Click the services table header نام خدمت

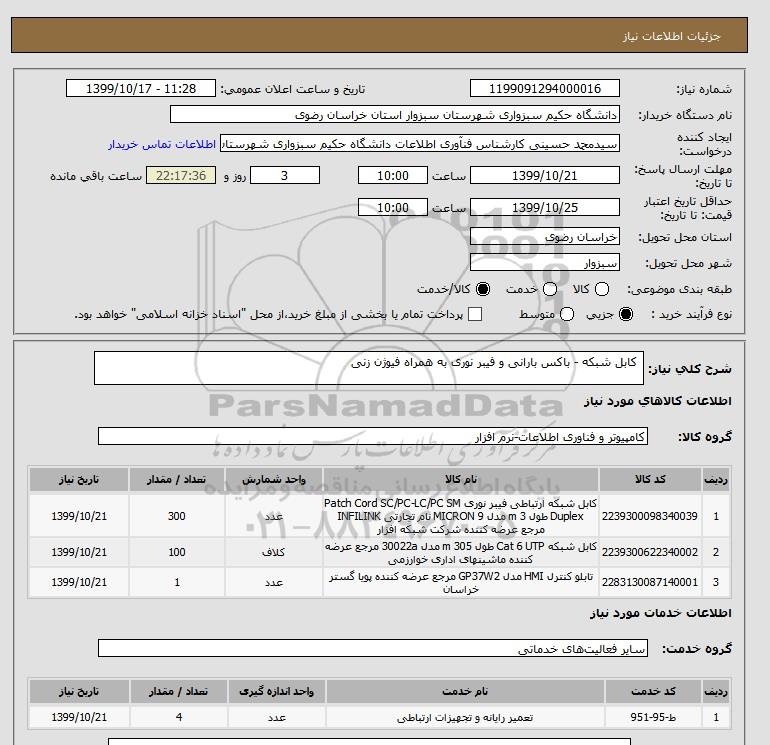(465, 691)
